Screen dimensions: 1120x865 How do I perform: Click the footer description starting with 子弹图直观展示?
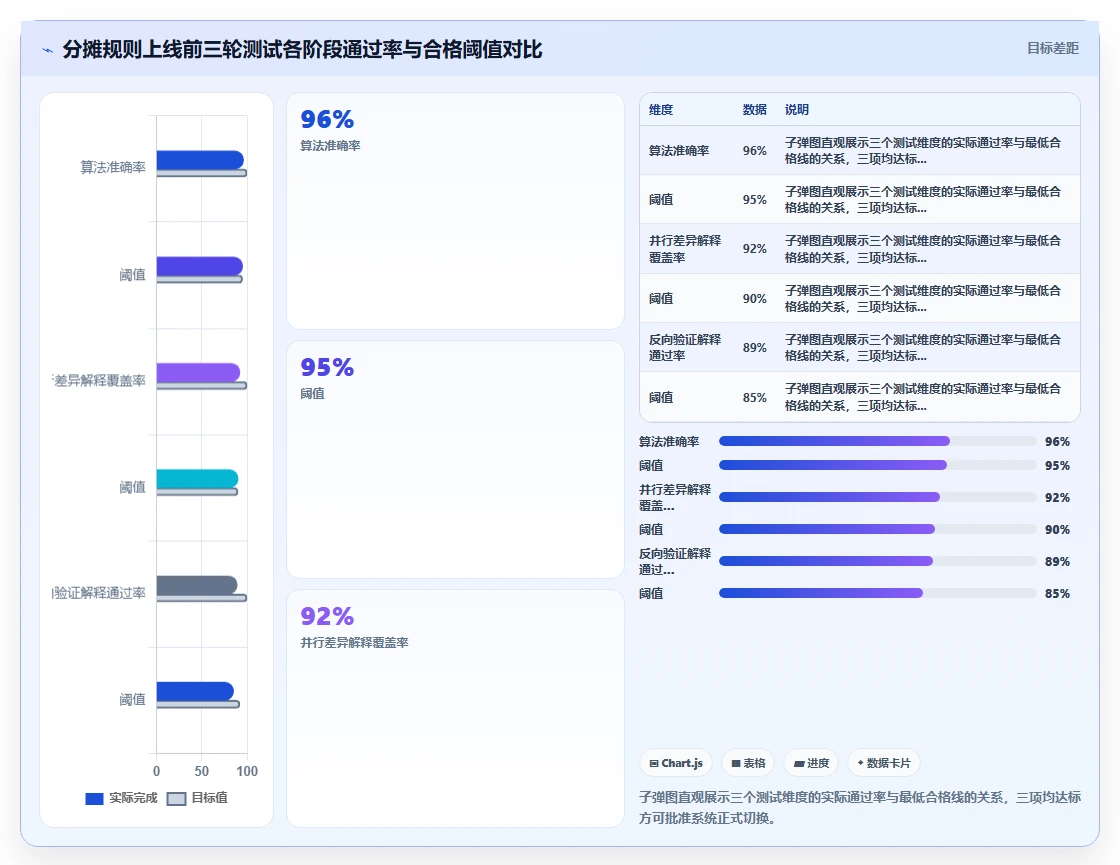coord(860,807)
